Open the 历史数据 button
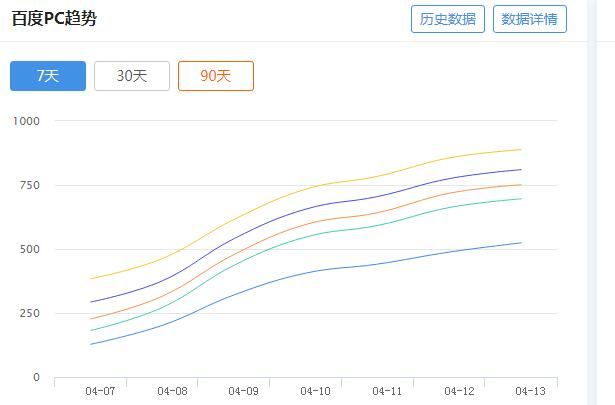 448,19
